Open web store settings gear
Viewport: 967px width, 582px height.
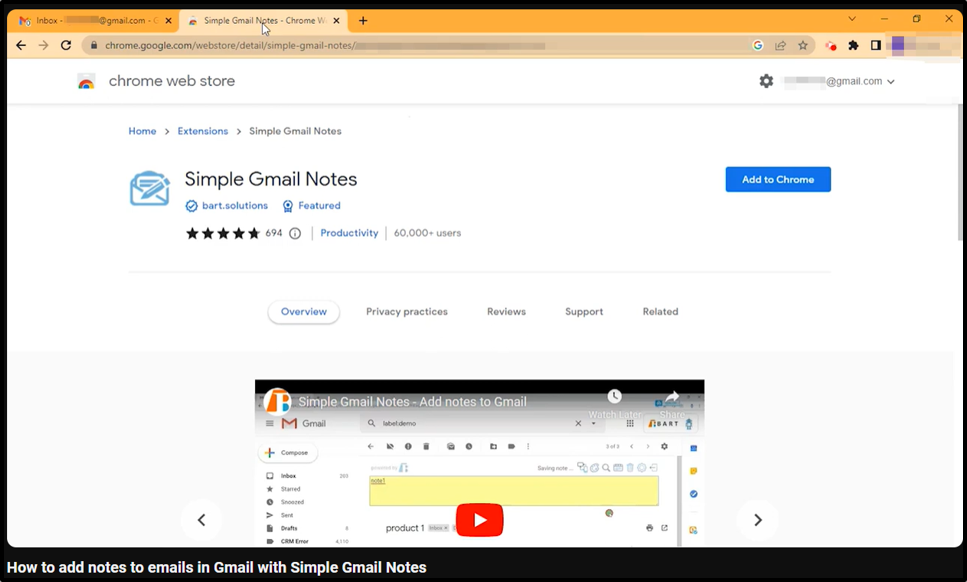(766, 81)
